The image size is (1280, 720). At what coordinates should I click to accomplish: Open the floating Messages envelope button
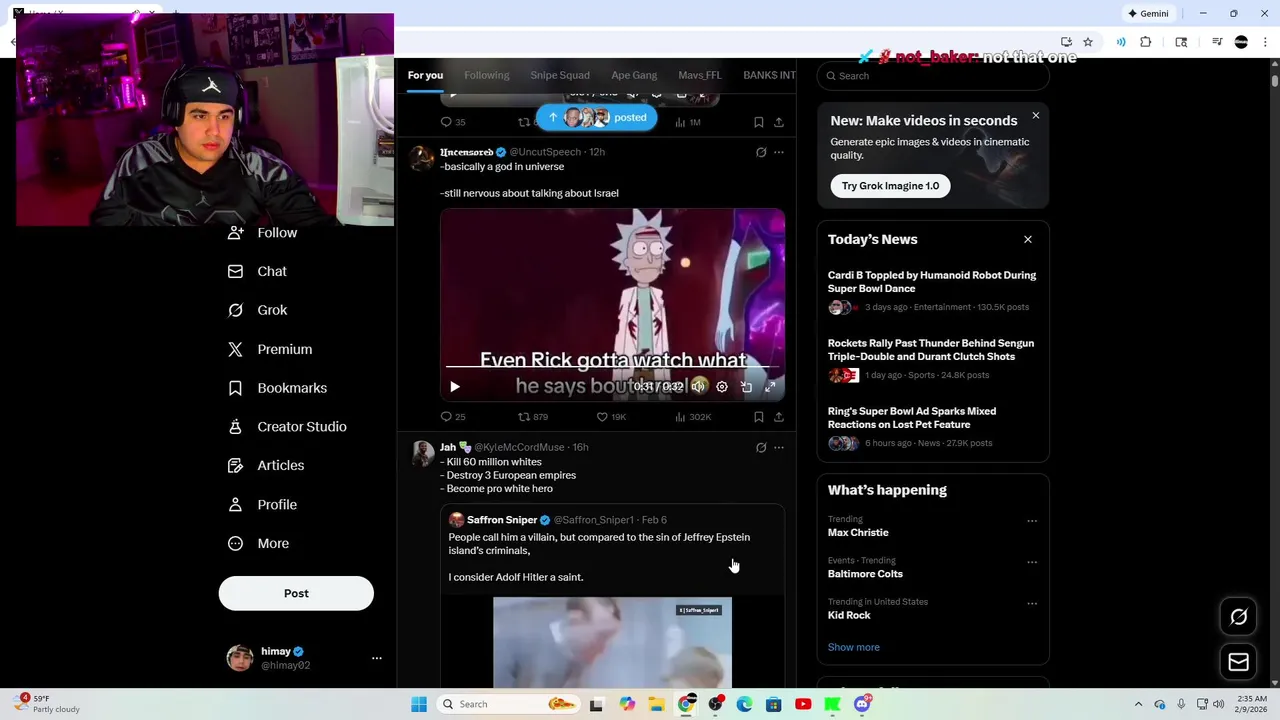pos(1239,662)
